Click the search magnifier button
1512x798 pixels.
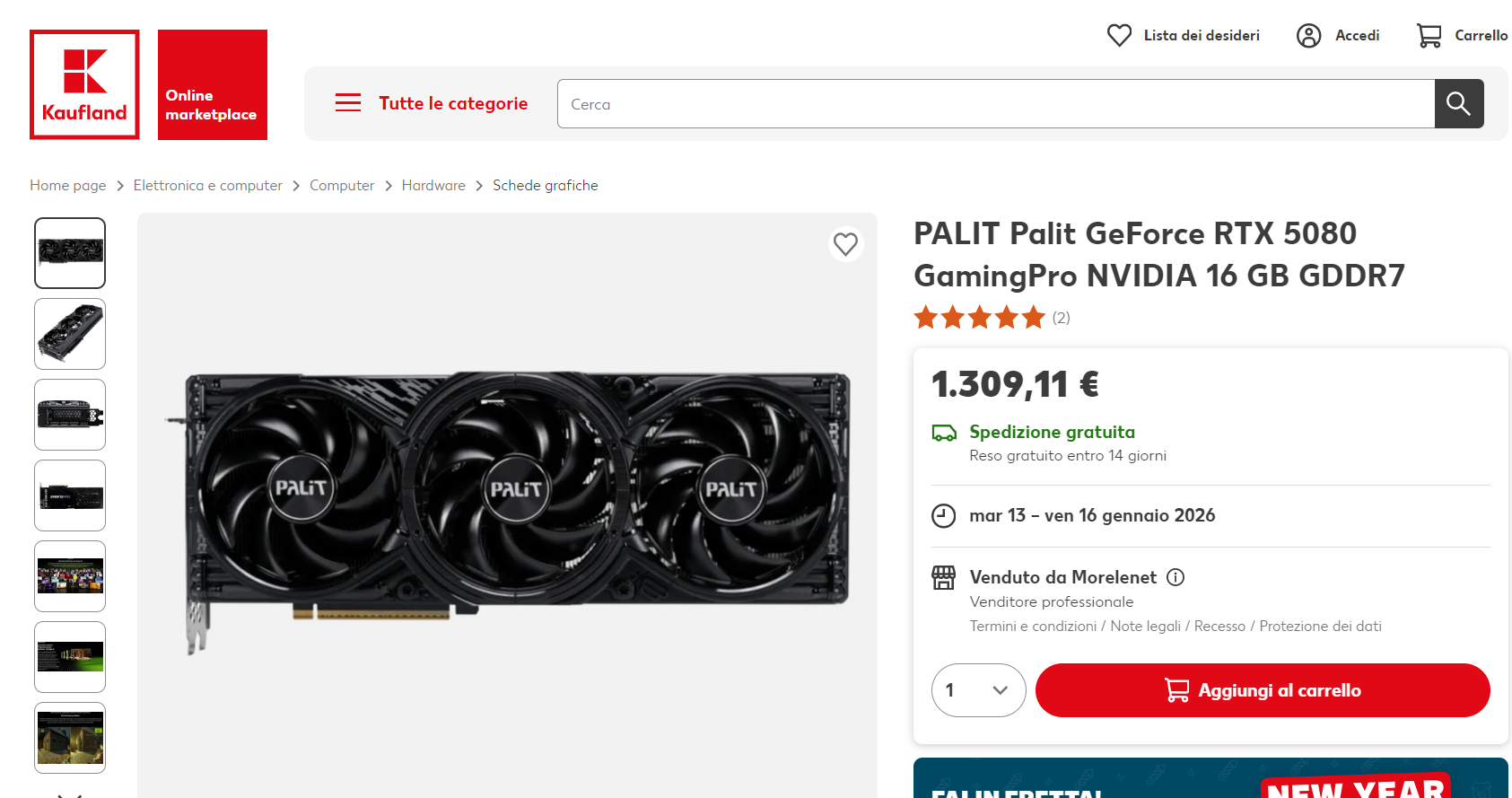coord(1458,104)
